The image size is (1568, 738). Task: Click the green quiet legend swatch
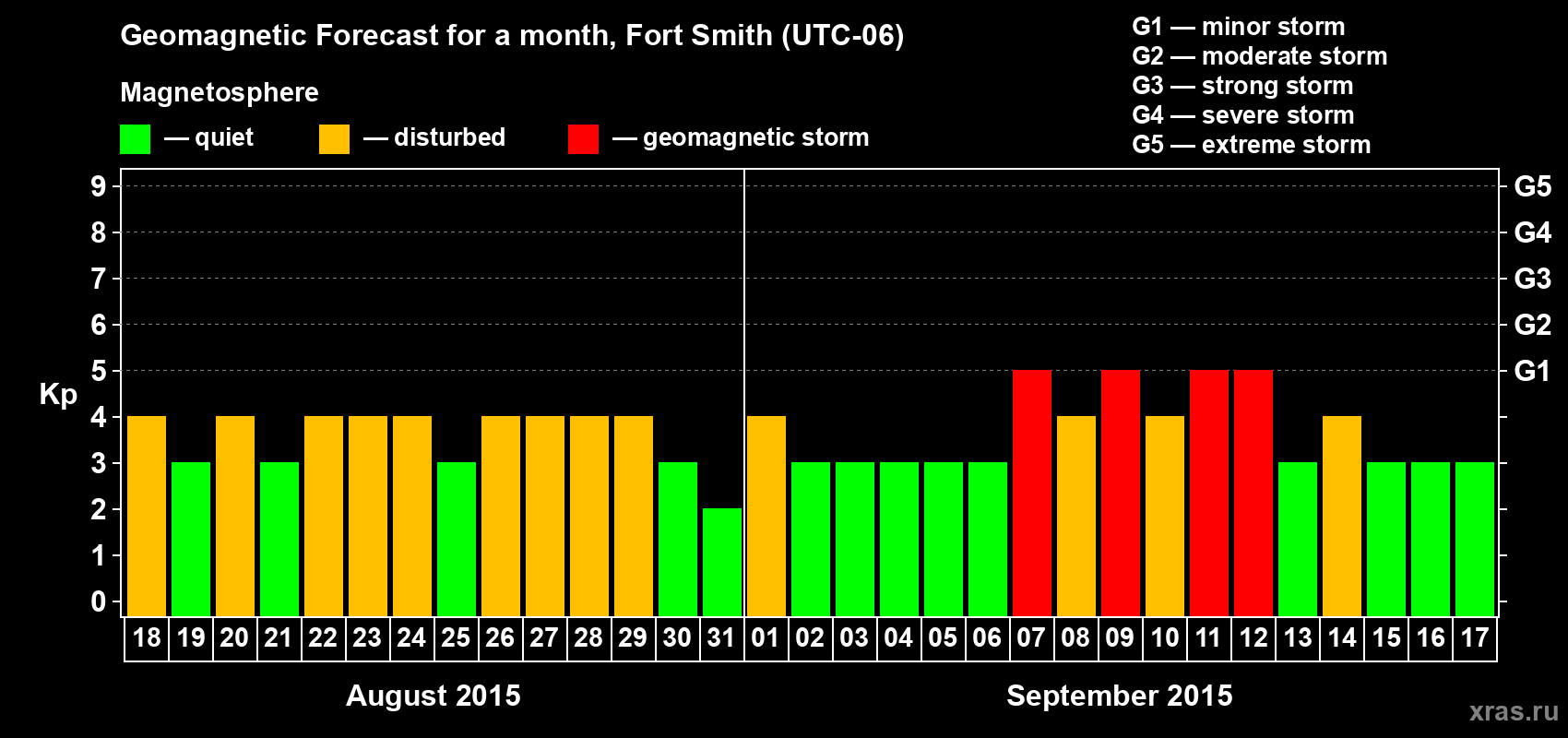[135, 139]
